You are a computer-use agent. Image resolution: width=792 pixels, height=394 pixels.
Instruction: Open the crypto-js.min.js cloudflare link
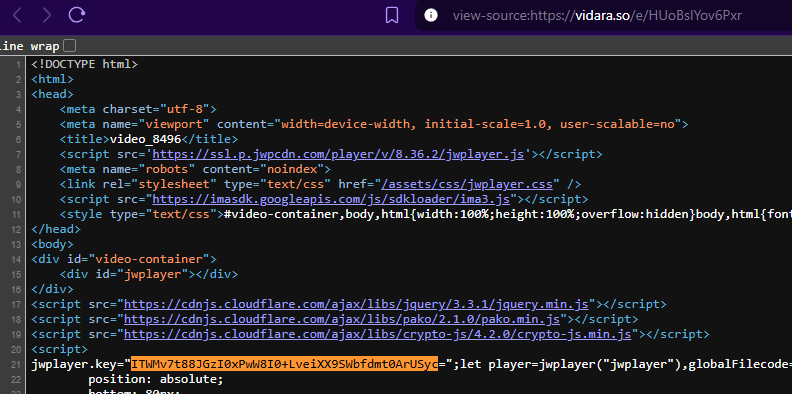378,334
